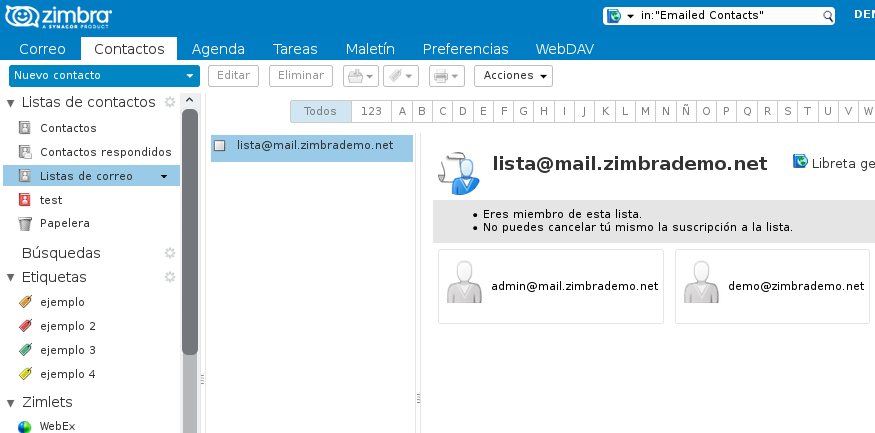
Task: Click the Búsquedas section header
Action: coord(61,253)
